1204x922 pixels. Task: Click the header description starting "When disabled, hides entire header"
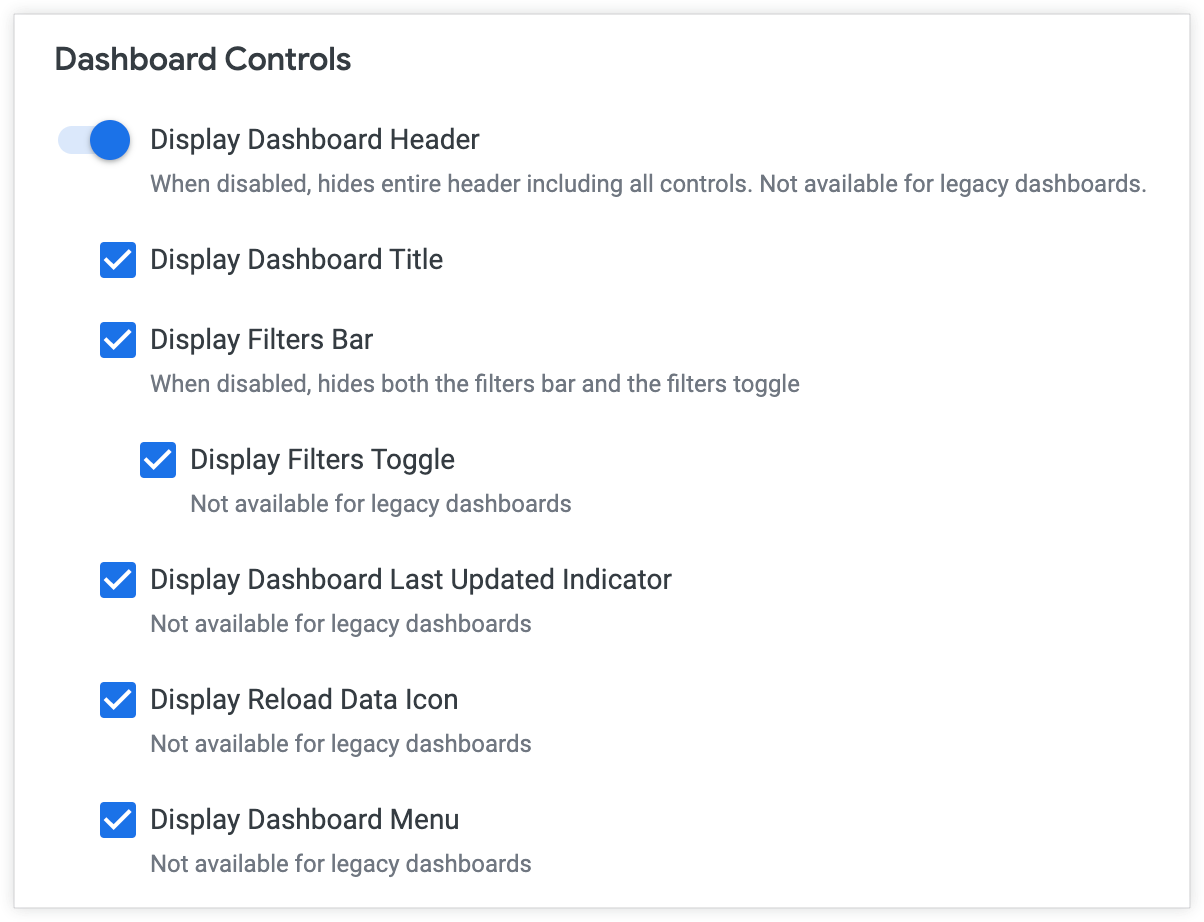(x=648, y=184)
